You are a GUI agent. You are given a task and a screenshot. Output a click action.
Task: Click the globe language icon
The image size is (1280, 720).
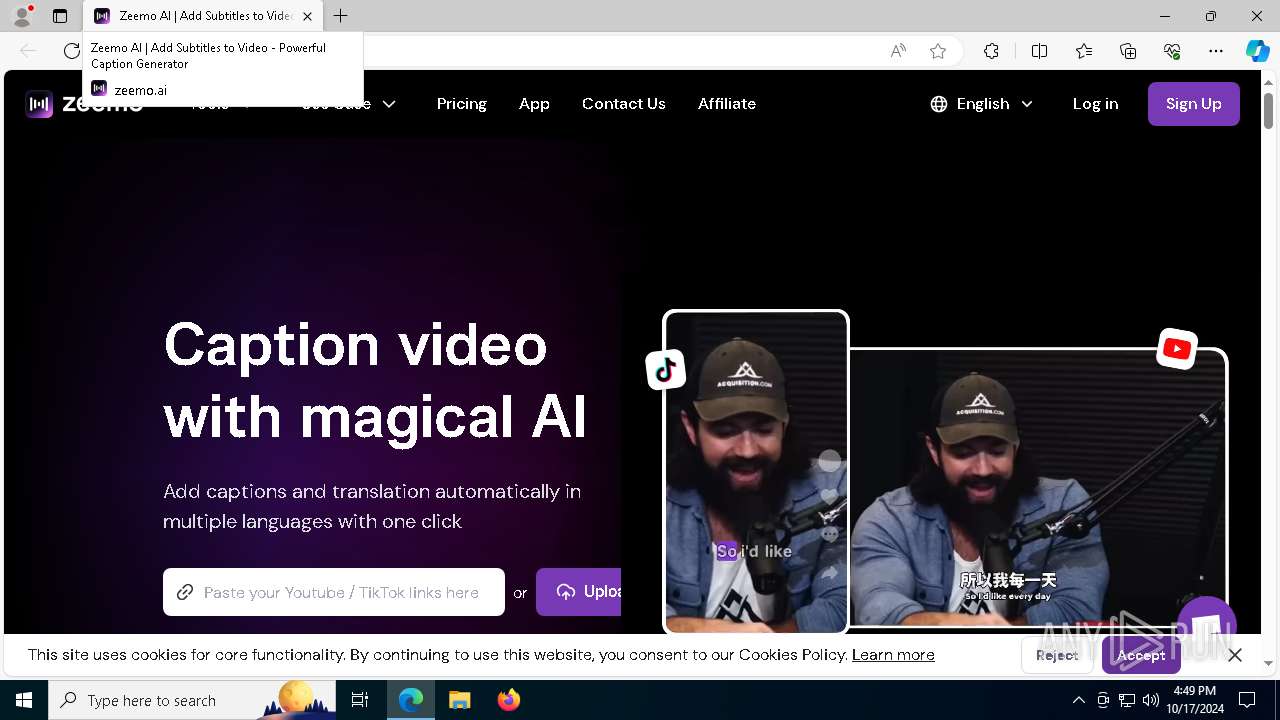938,104
